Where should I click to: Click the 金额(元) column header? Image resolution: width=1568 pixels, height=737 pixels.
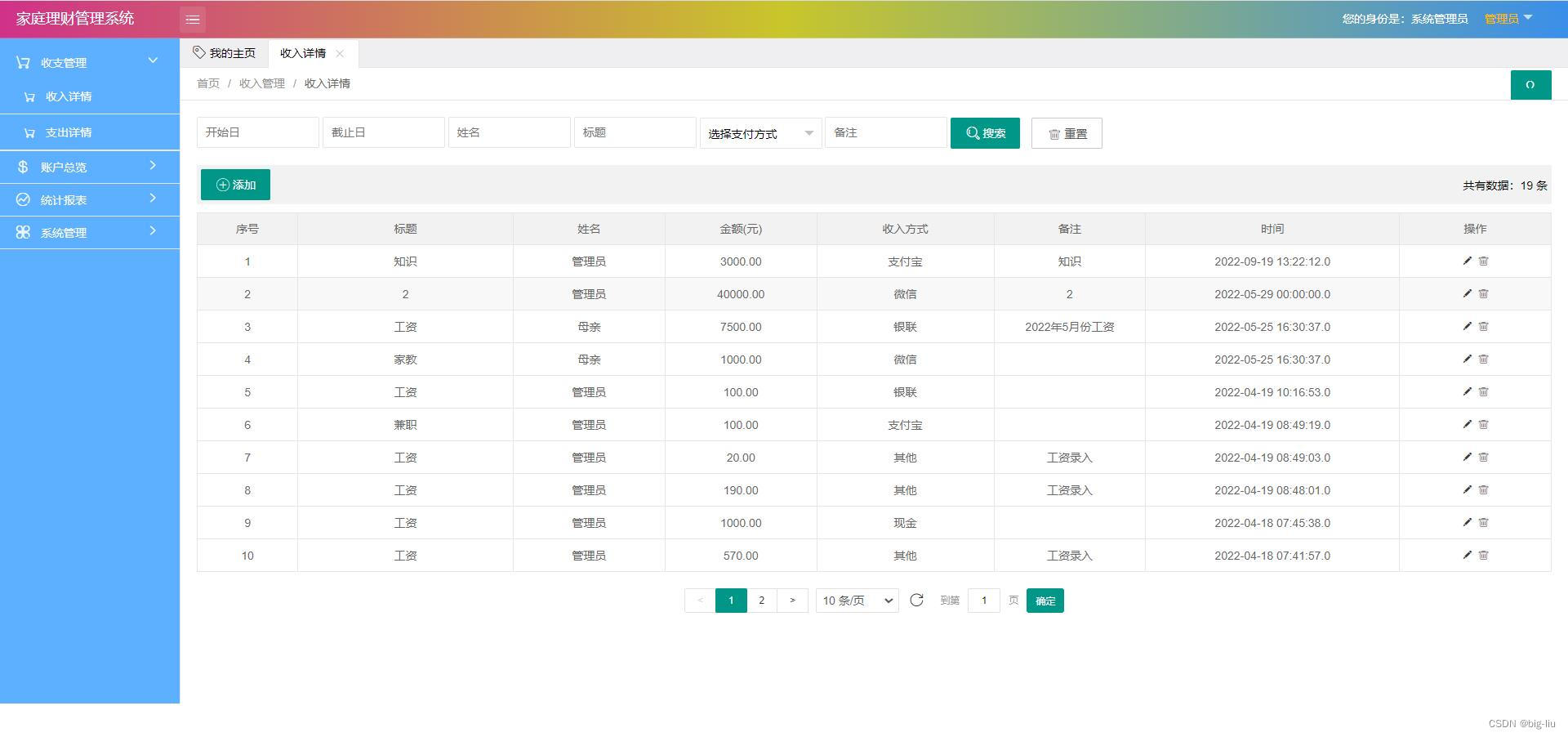[x=741, y=229]
